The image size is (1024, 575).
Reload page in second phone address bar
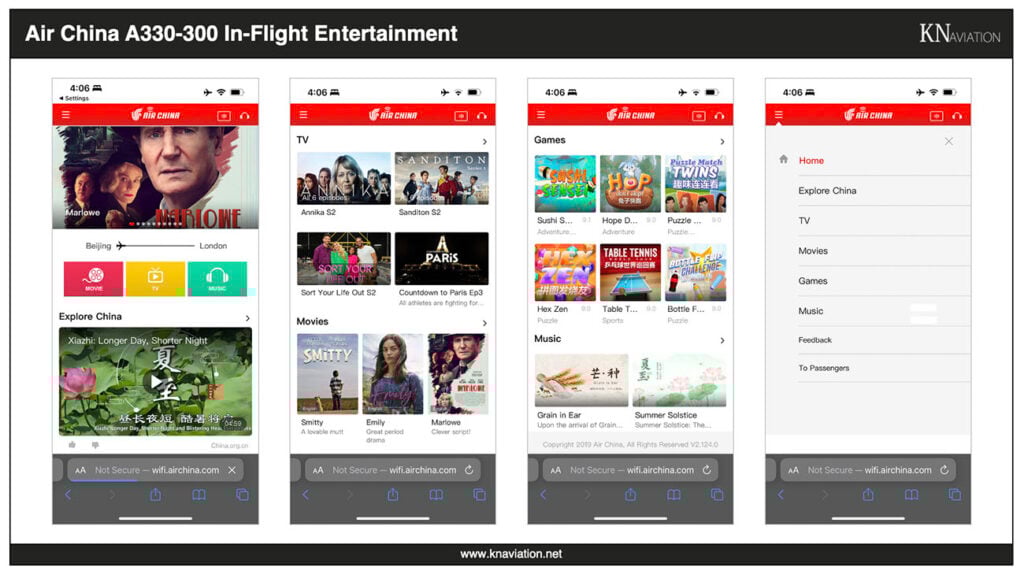tap(469, 470)
